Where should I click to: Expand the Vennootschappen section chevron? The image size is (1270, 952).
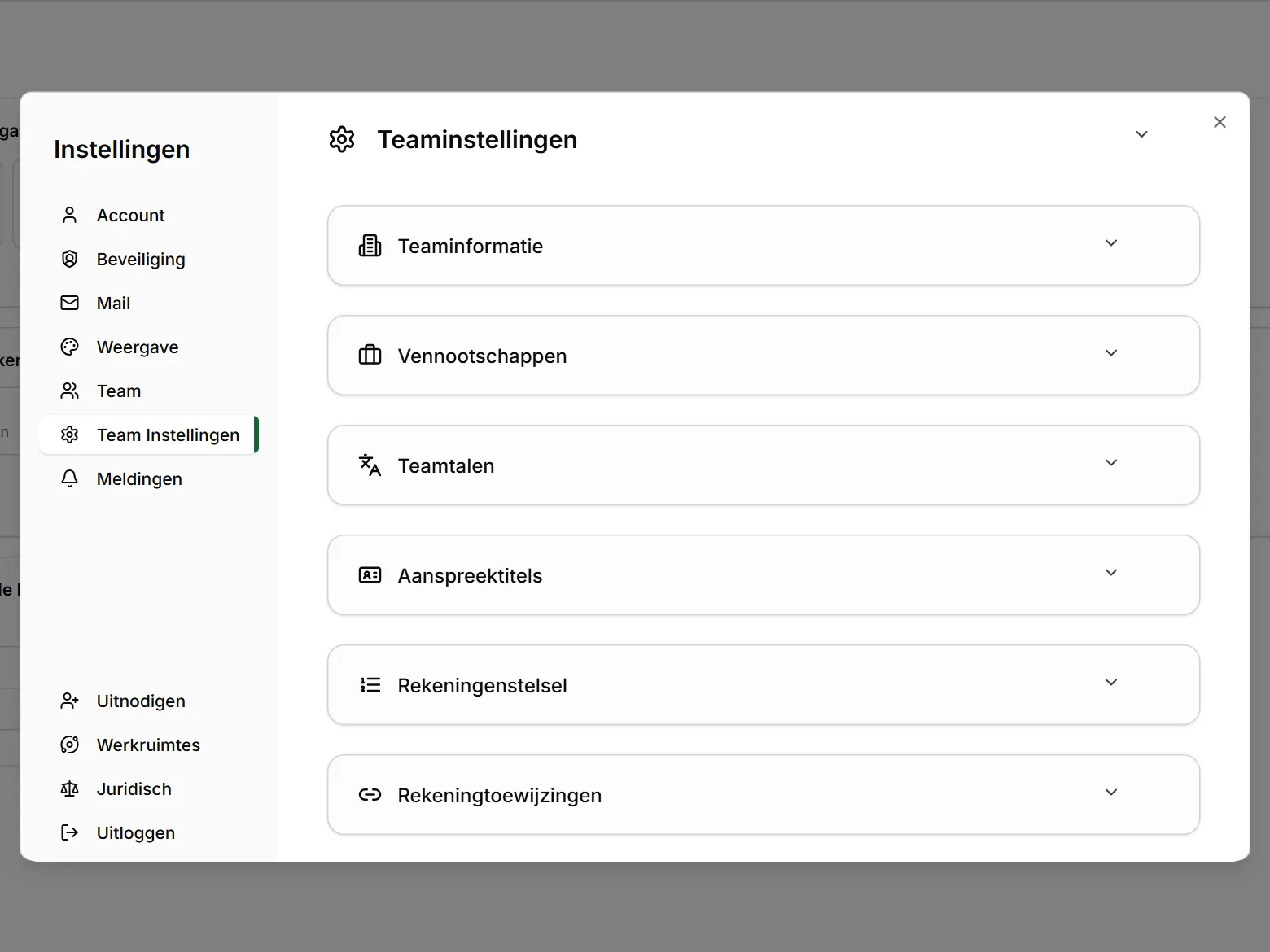click(1111, 353)
